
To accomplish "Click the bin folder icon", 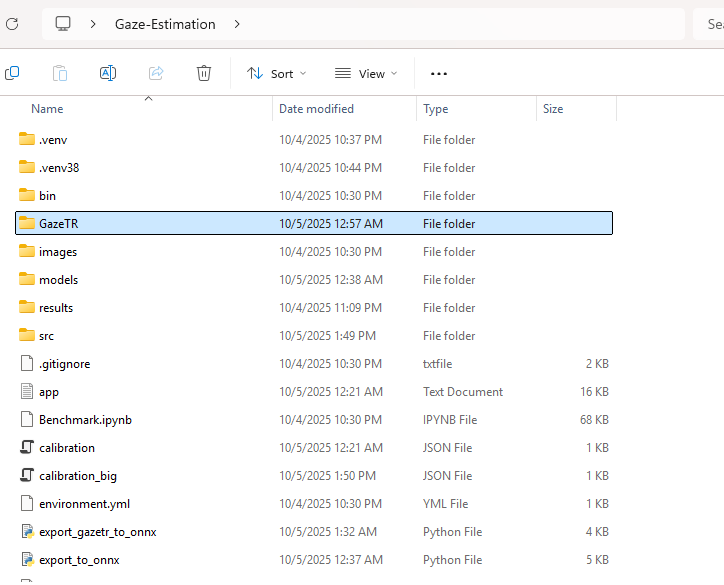I will coord(27,195).
